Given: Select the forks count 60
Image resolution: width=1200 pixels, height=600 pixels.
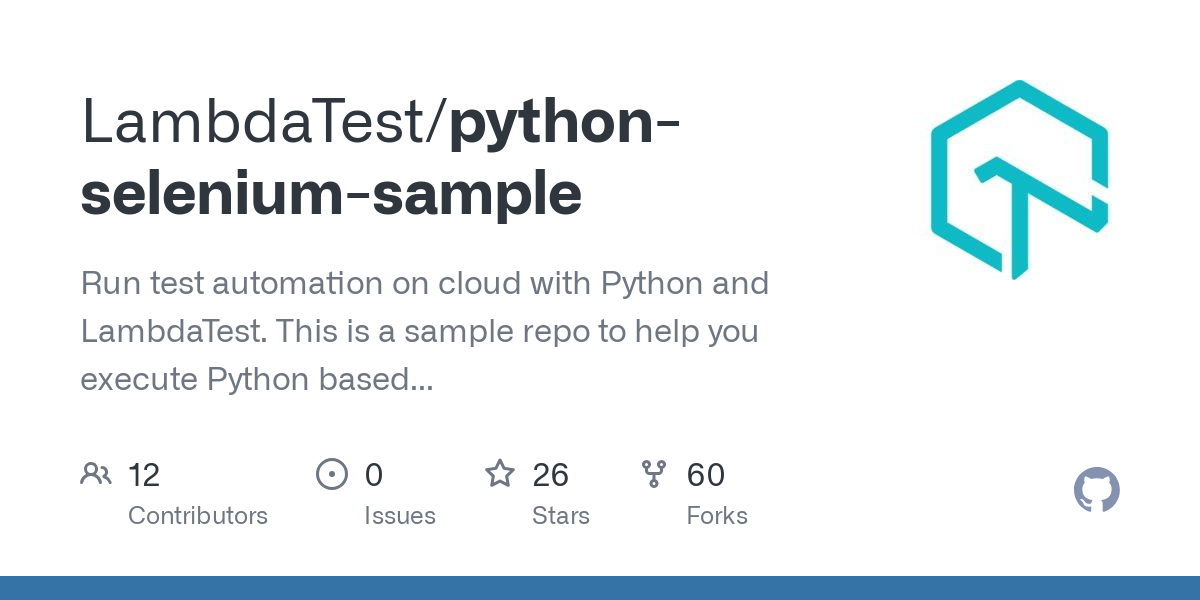Looking at the screenshot, I should pyautogui.click(x=706, y=475).
